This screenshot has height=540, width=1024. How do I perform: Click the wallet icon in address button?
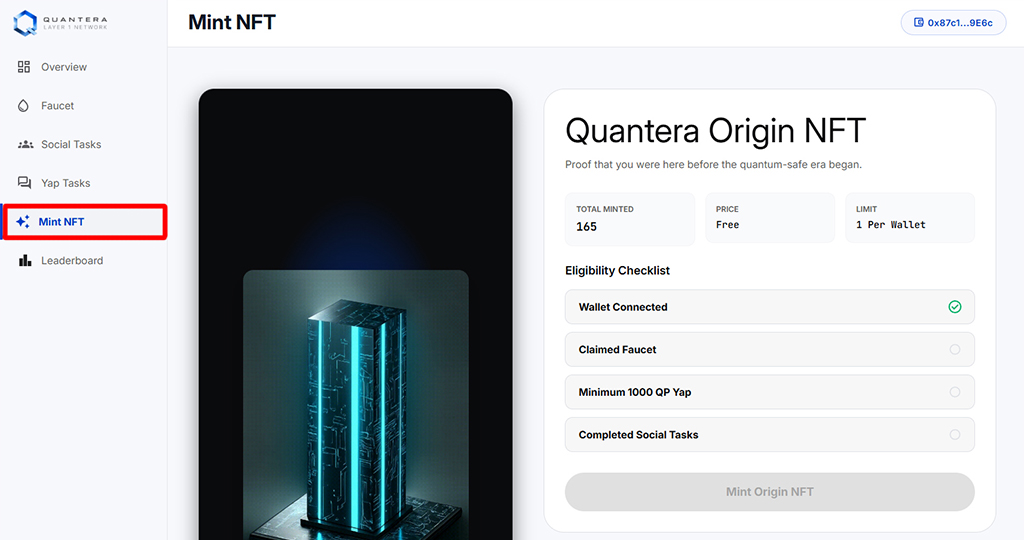click(918, 22)
